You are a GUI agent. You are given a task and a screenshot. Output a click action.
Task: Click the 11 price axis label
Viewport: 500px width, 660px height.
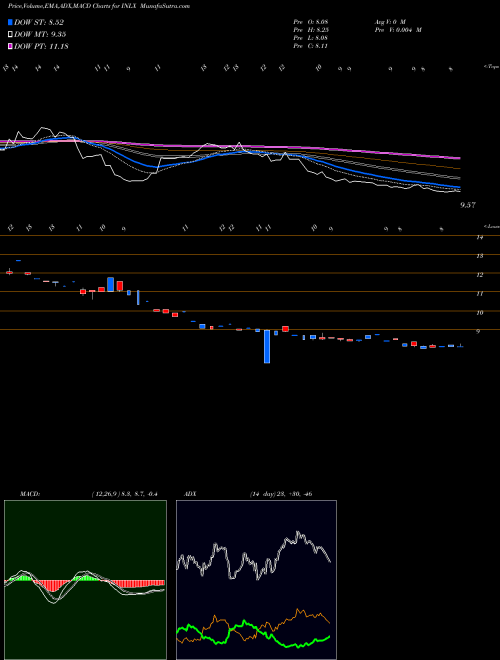(x=479, y=294)
